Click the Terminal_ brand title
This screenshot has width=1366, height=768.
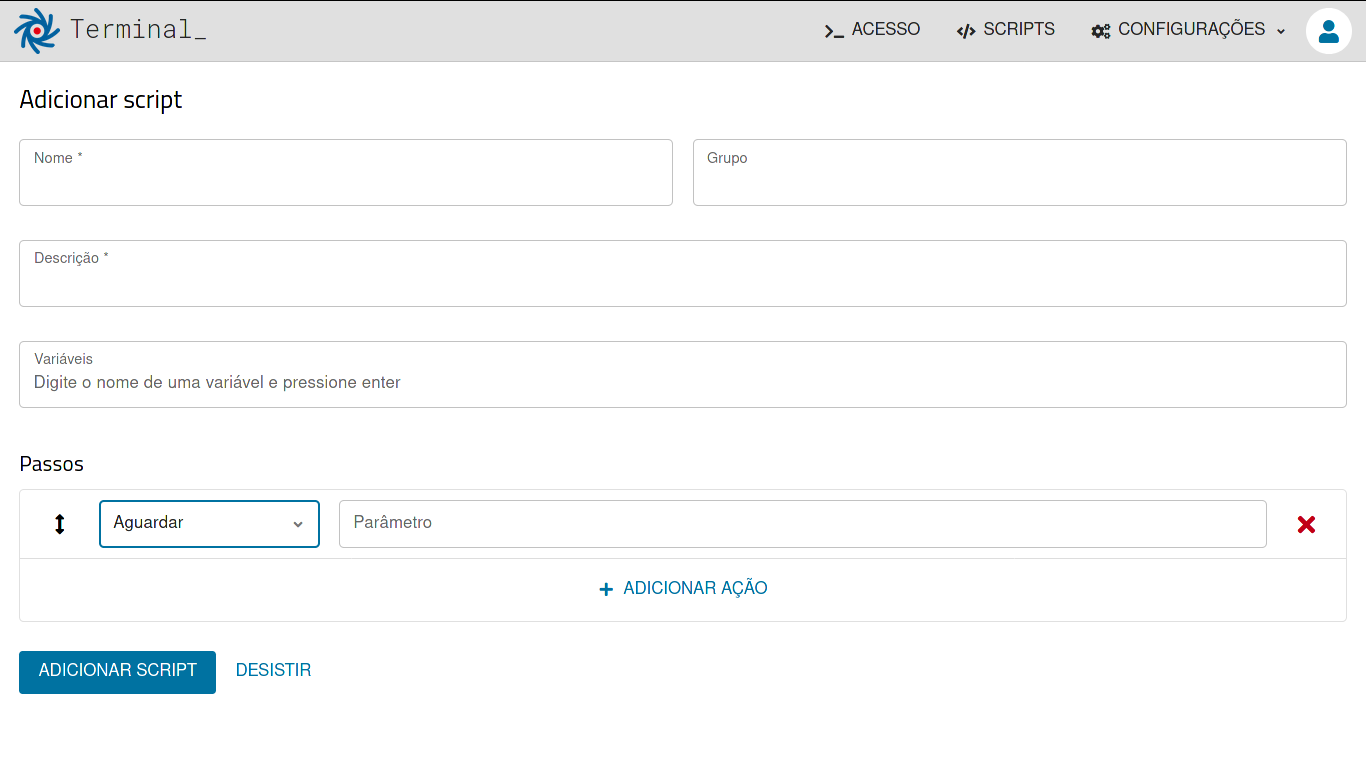[x=138, y=29]
